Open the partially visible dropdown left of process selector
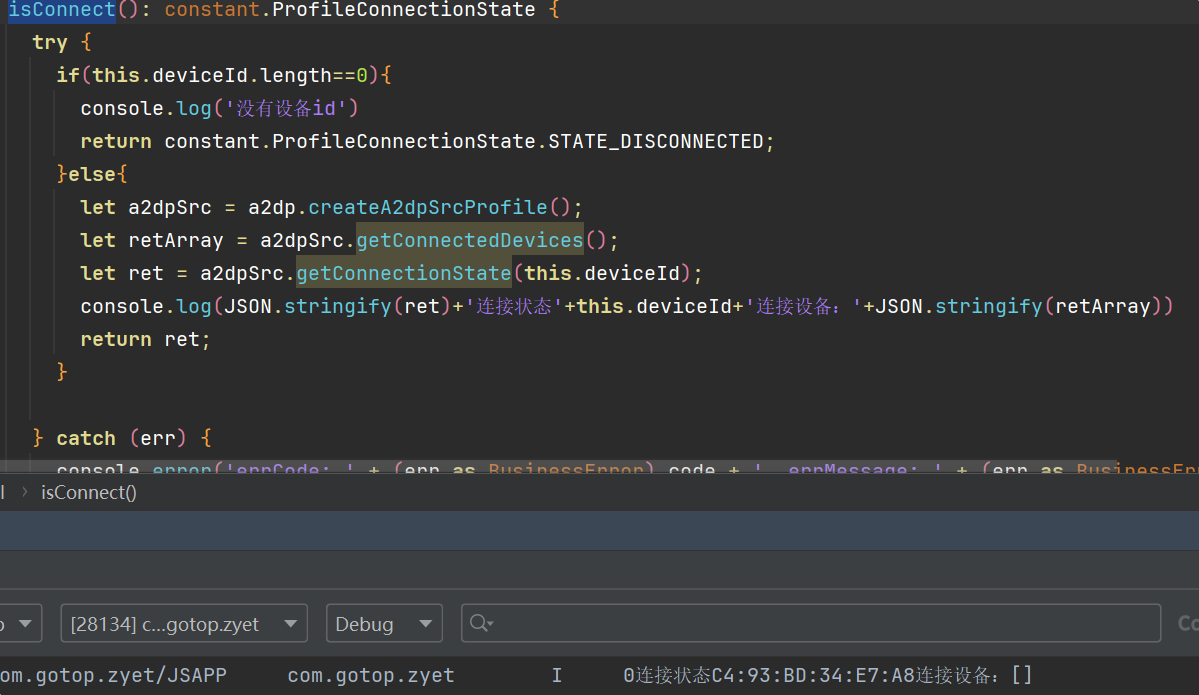The height and width of the screenshot is (695, 1199). [20, 624]
